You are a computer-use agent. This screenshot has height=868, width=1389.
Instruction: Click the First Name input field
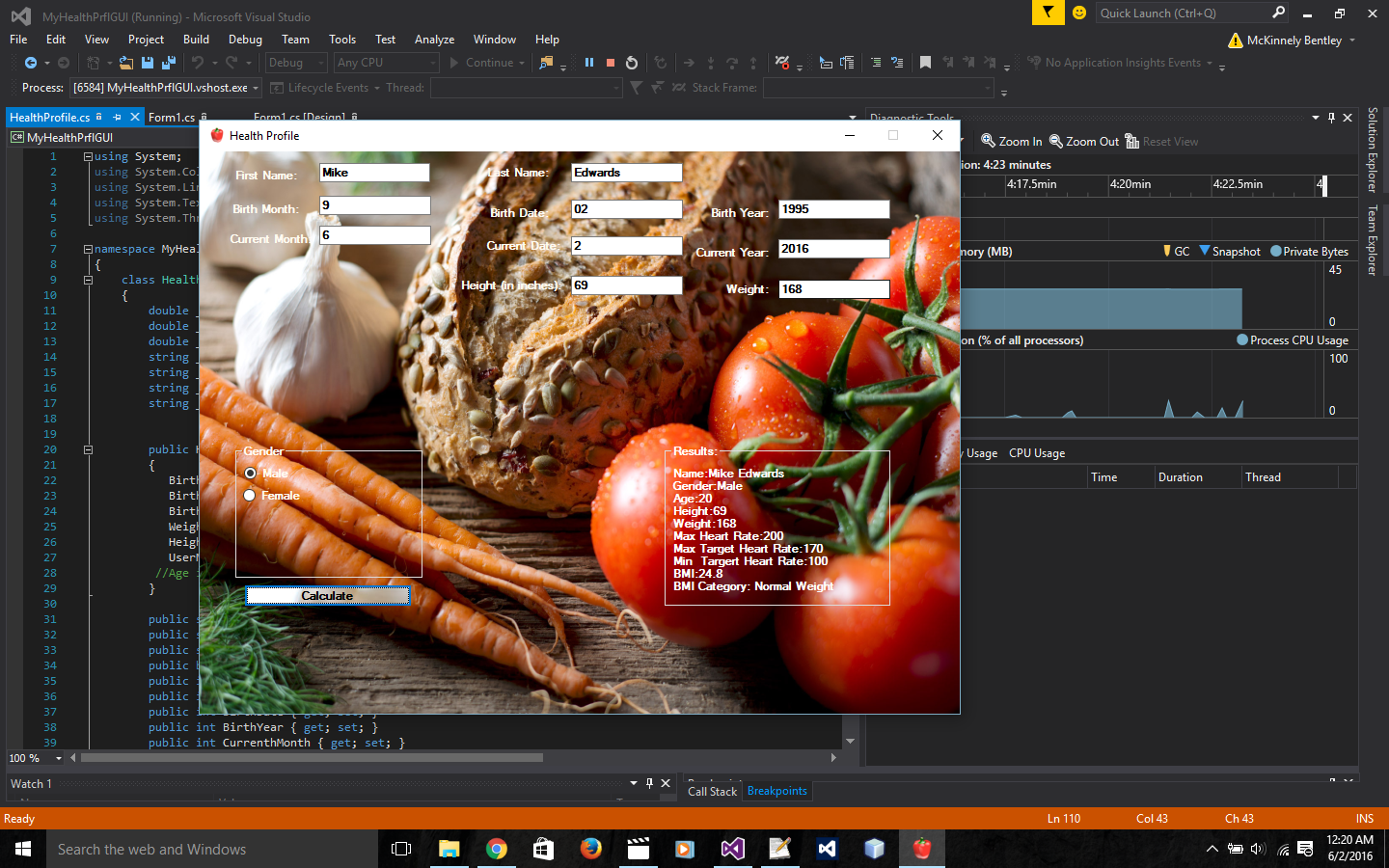(374, 173)
